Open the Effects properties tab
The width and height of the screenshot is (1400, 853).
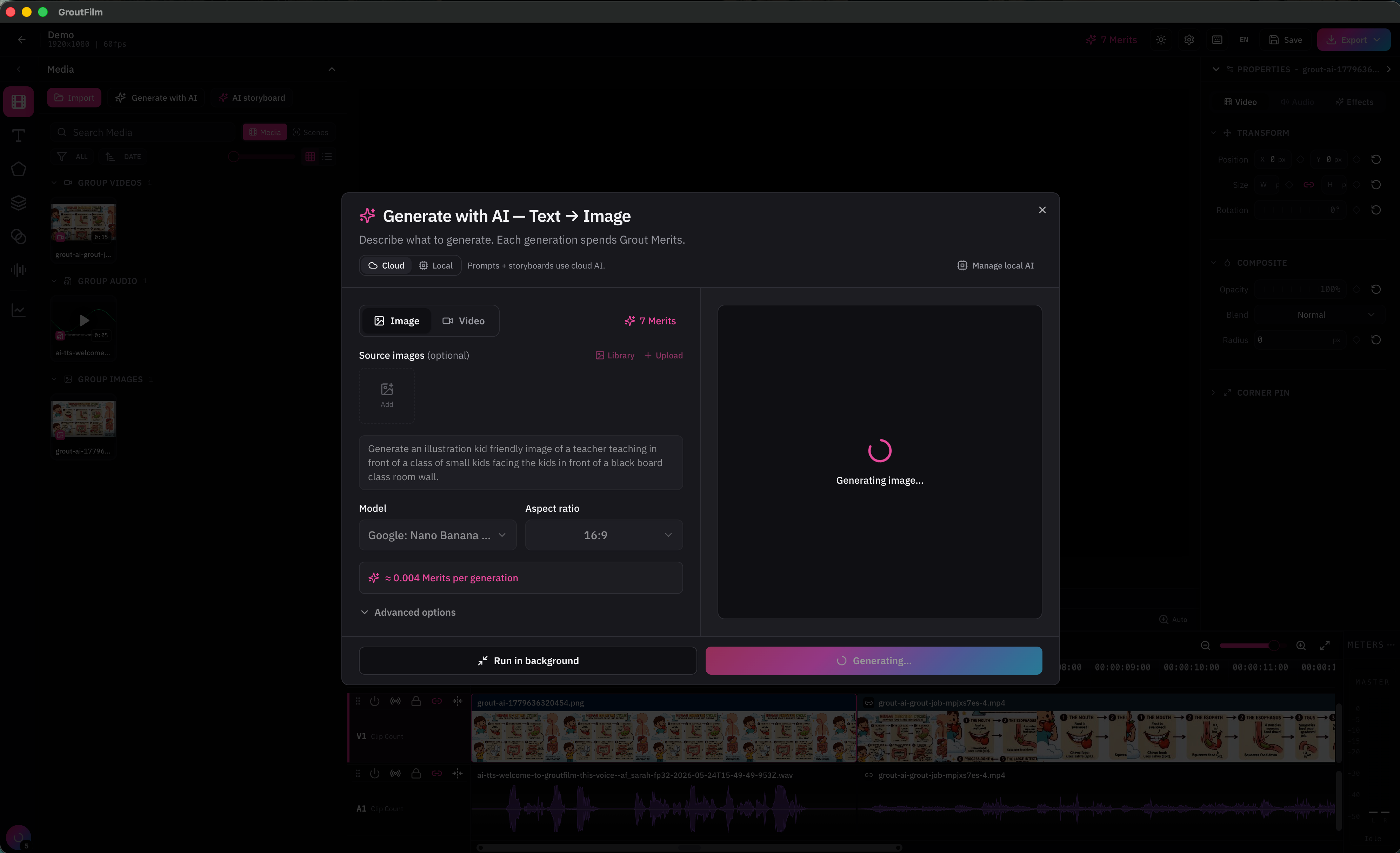coord(1354,102)
